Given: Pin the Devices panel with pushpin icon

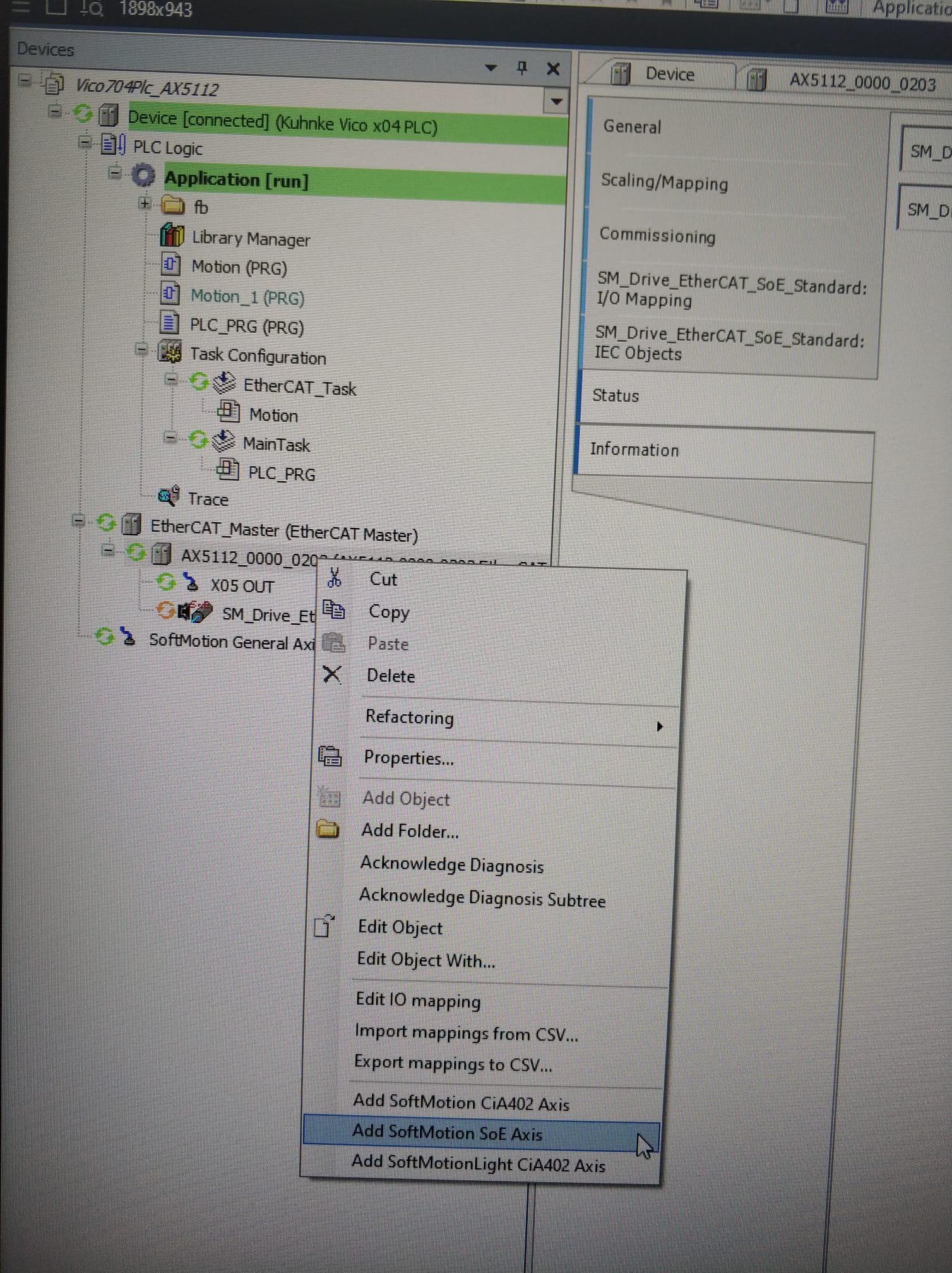Looking at the screenshot, I should click(x=521, y=68).
